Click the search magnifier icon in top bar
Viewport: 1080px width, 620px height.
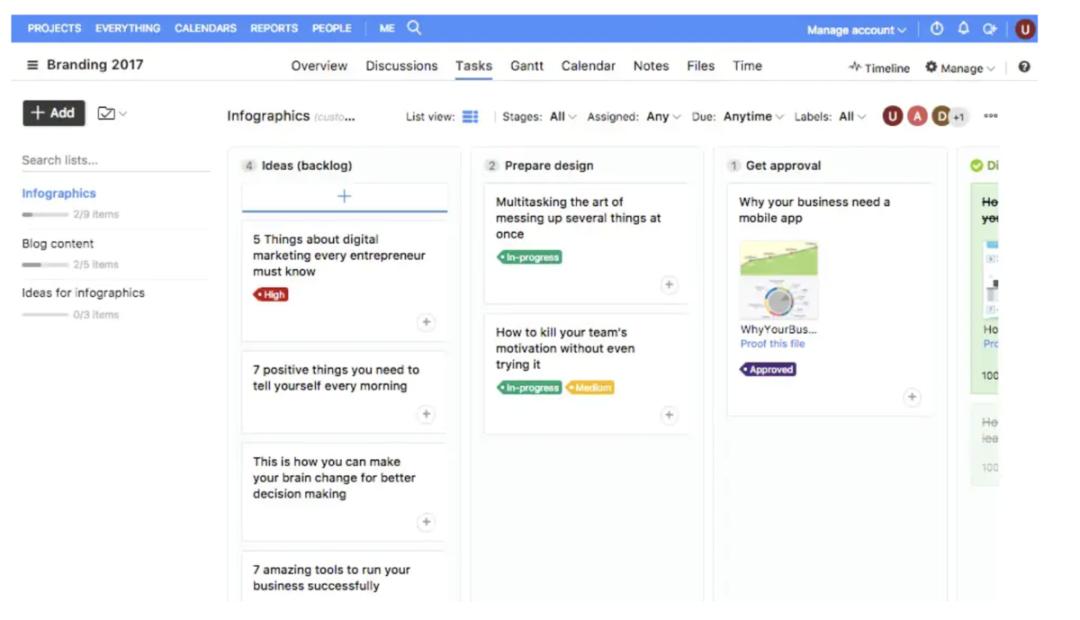[414, 28]
